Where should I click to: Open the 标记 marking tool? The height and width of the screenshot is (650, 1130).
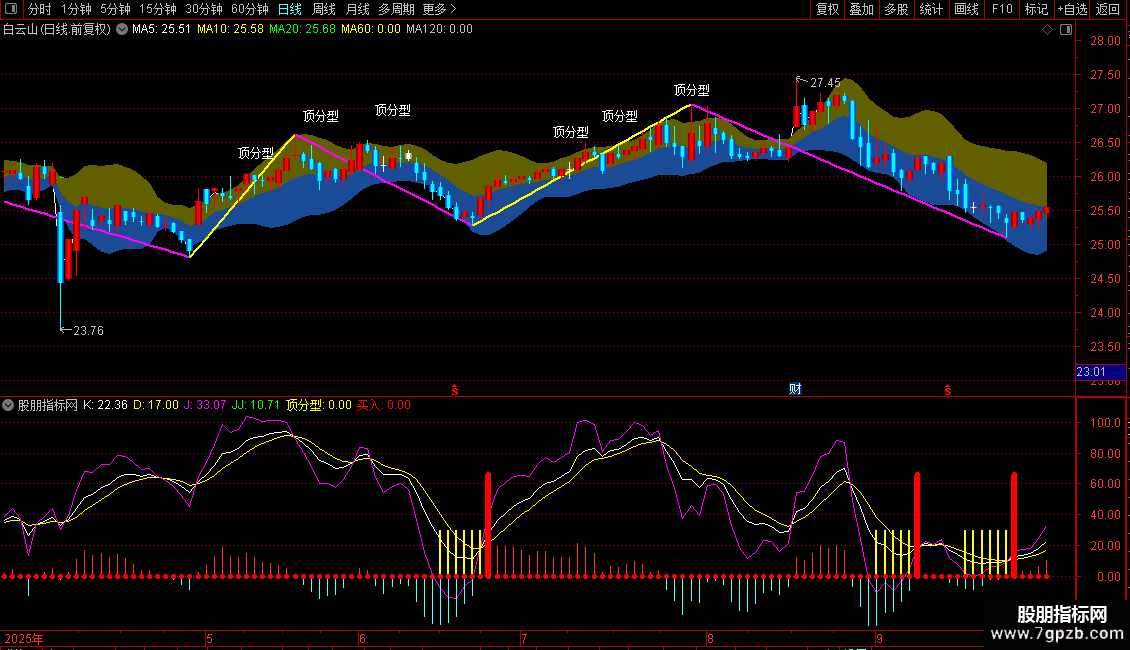1036,9
